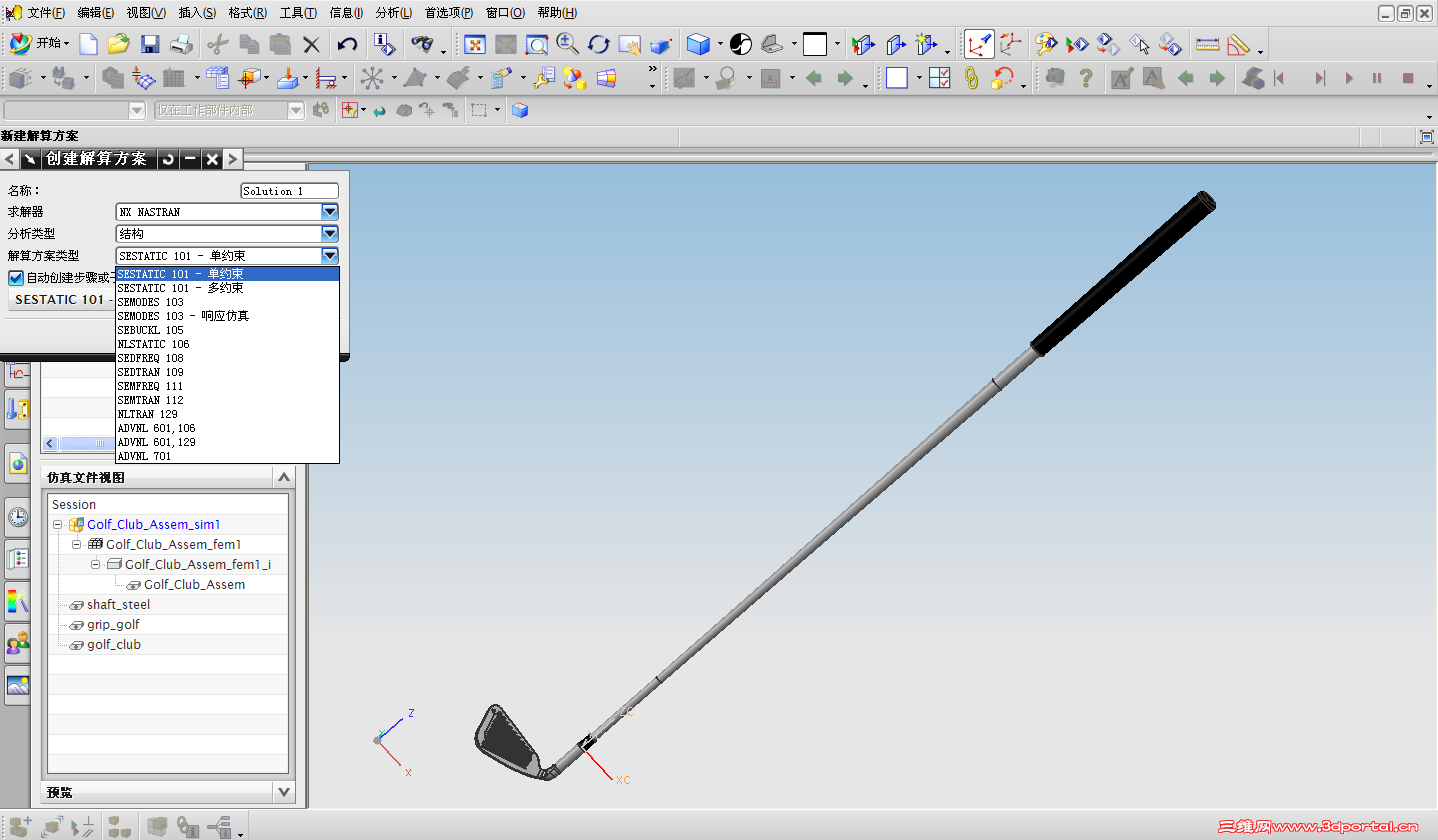
Task: Choose SEDFREQ 108 solution type
Action: pos(228,358)
